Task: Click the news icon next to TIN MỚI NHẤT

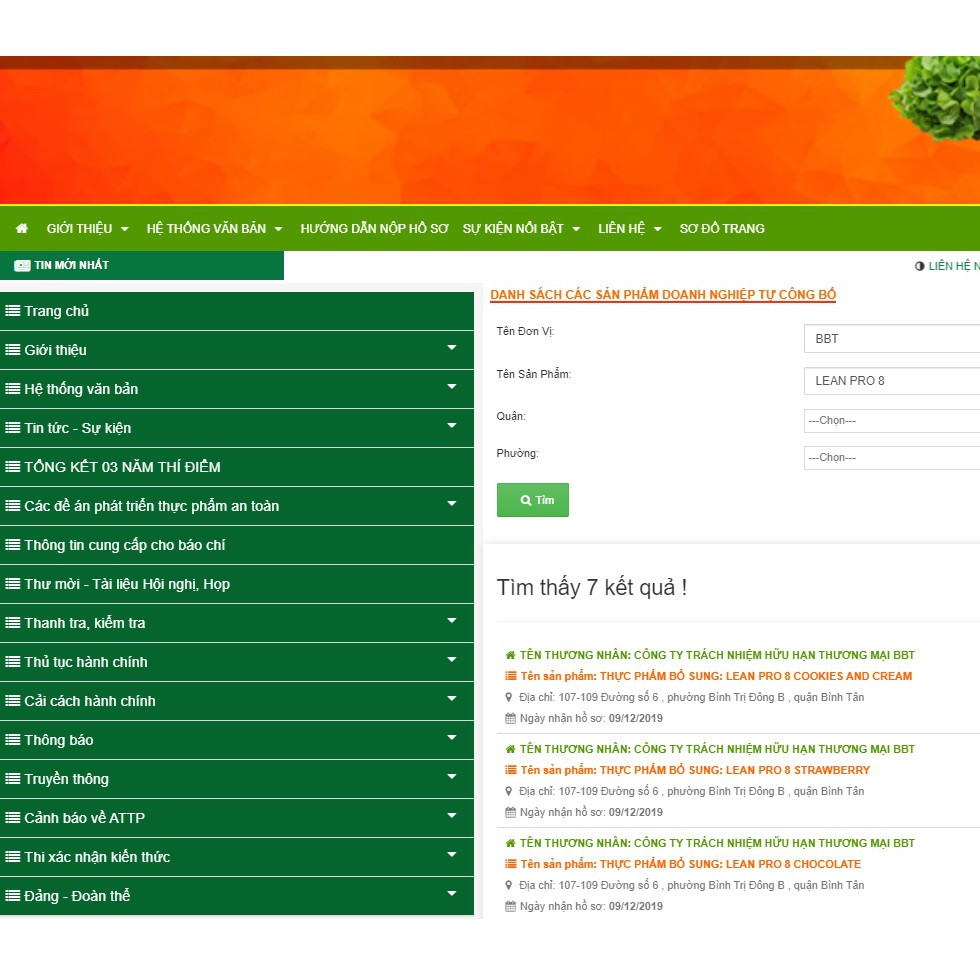Action: [22, 266]
